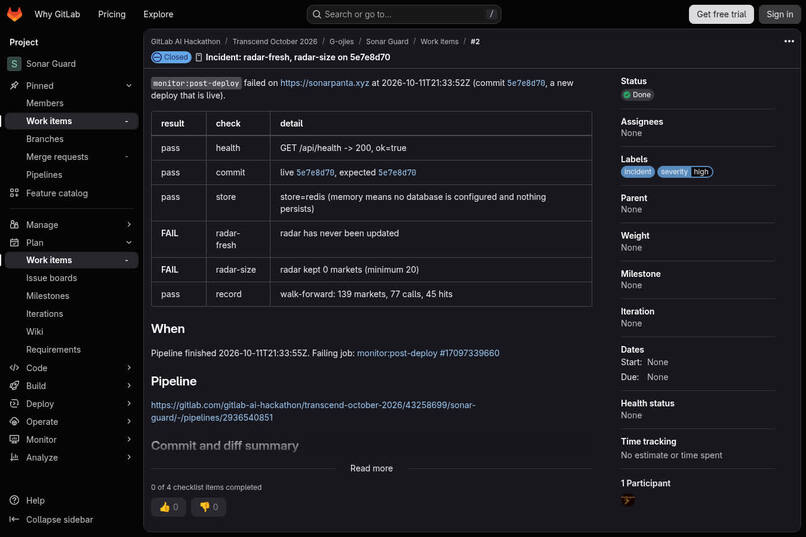
Task: Open the pipelines/2936540851 URL link
Action: (x=313, y=411)
